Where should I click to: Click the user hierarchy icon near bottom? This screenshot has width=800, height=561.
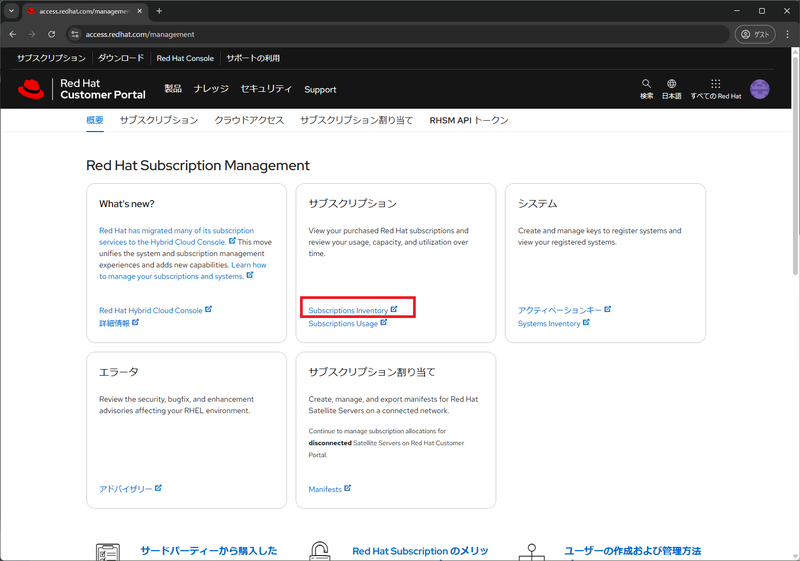[x=532, y=552]
